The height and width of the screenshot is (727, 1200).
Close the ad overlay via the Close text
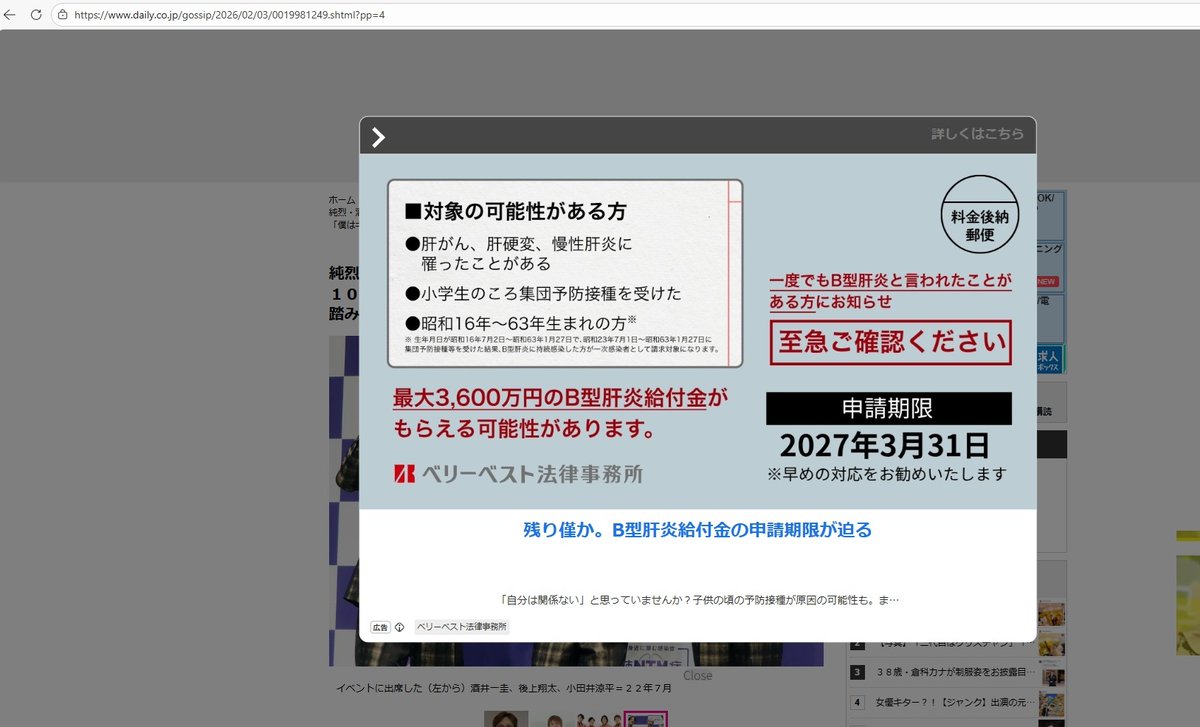(698, 675)
